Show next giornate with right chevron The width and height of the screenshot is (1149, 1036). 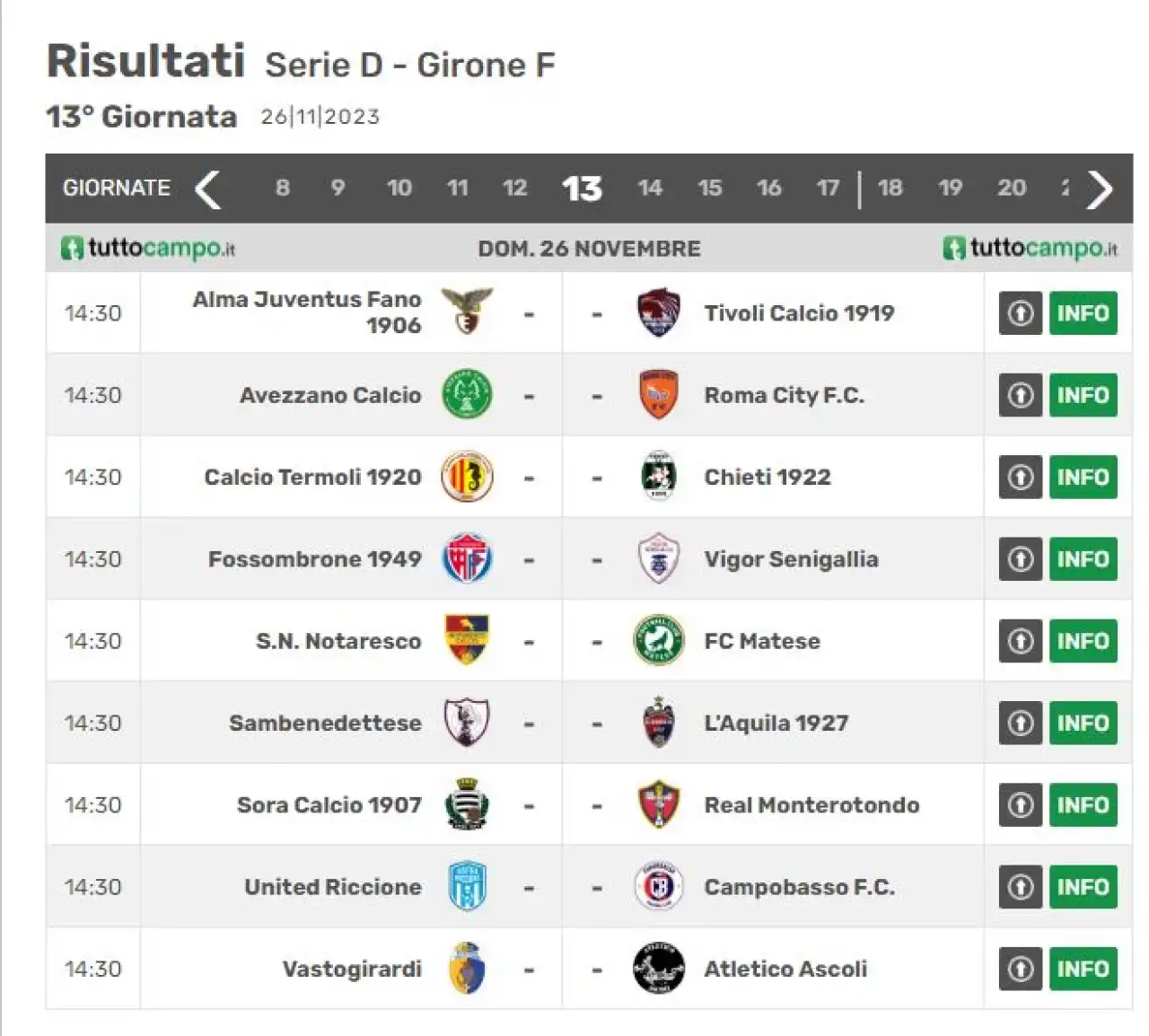1100,189
